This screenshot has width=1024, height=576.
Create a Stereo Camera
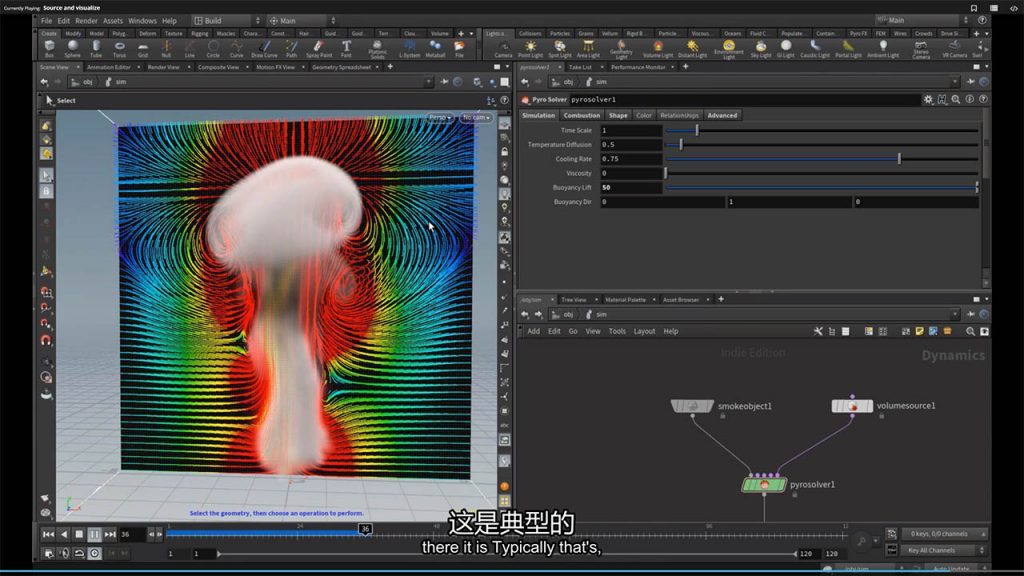(921, 50)
